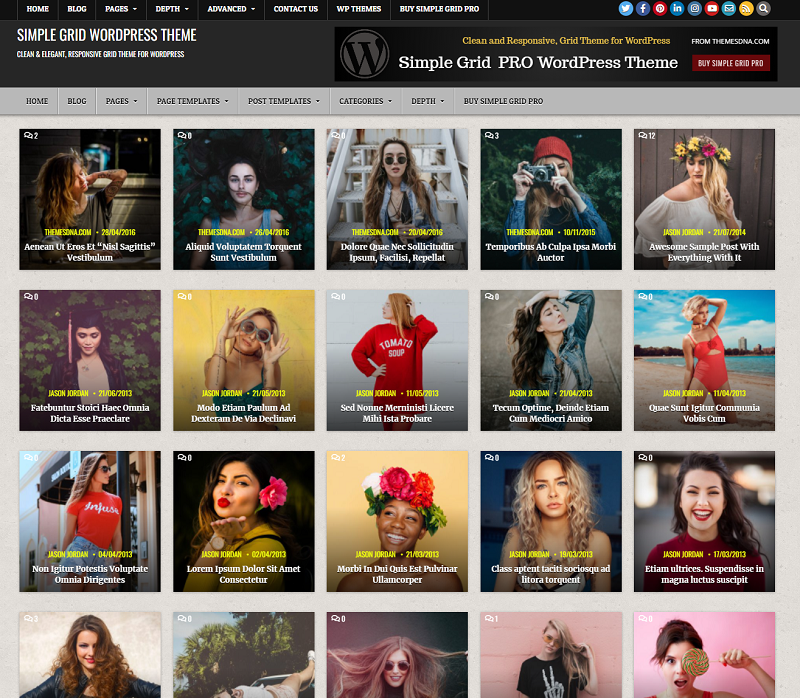800x698 pixels.
Task: Open thumbnail of curly-haired woman in leather jacket
Action: (90, 655)
